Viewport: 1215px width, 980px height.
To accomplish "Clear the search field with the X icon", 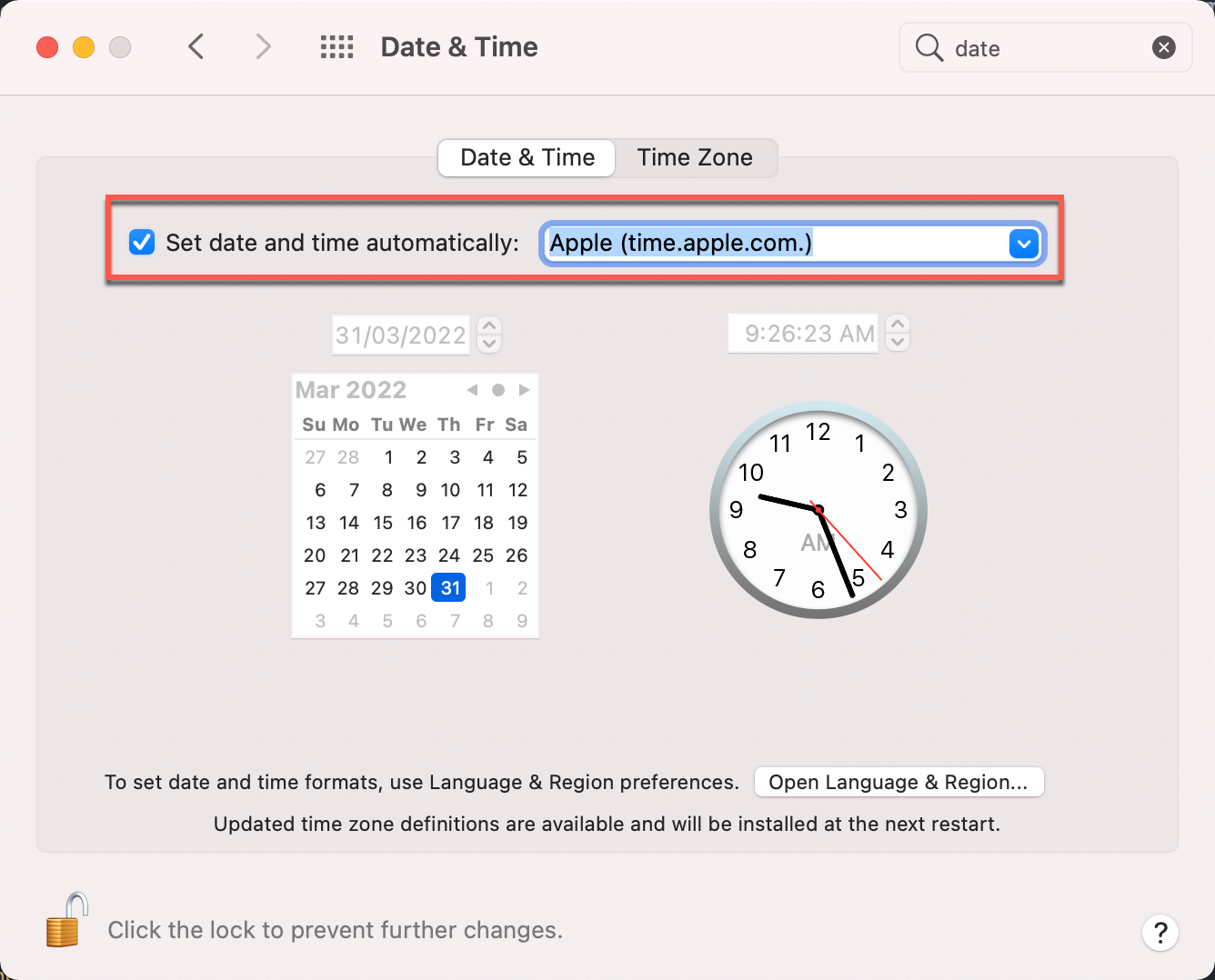I will 1163,47.
